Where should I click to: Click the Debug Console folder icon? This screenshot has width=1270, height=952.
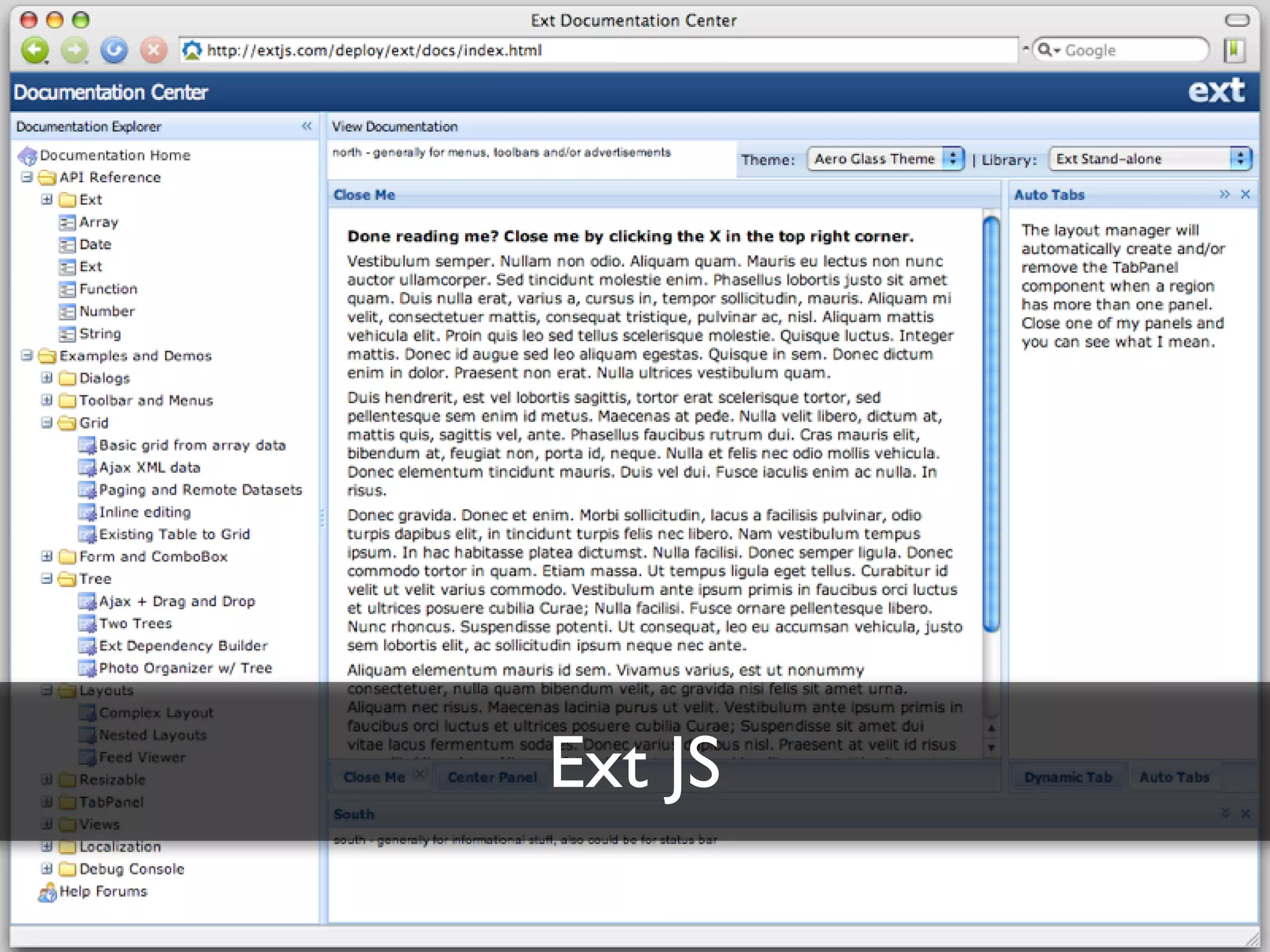67,869
